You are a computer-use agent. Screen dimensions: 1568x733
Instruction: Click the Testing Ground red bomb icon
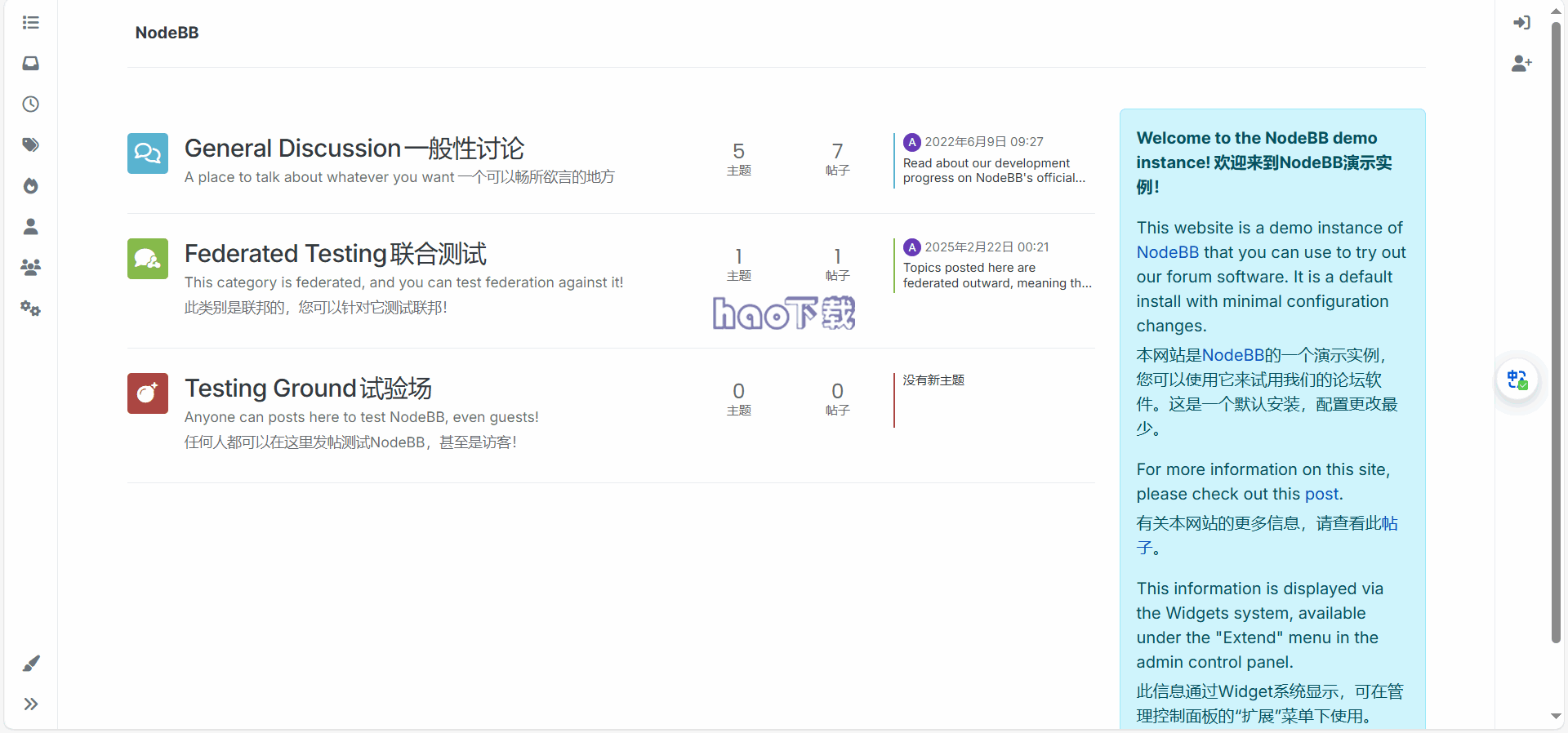click(x=148, y=393)
